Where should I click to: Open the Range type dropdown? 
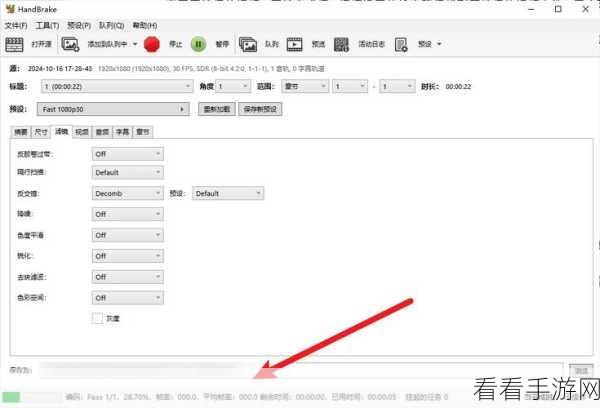click(305, 86)
